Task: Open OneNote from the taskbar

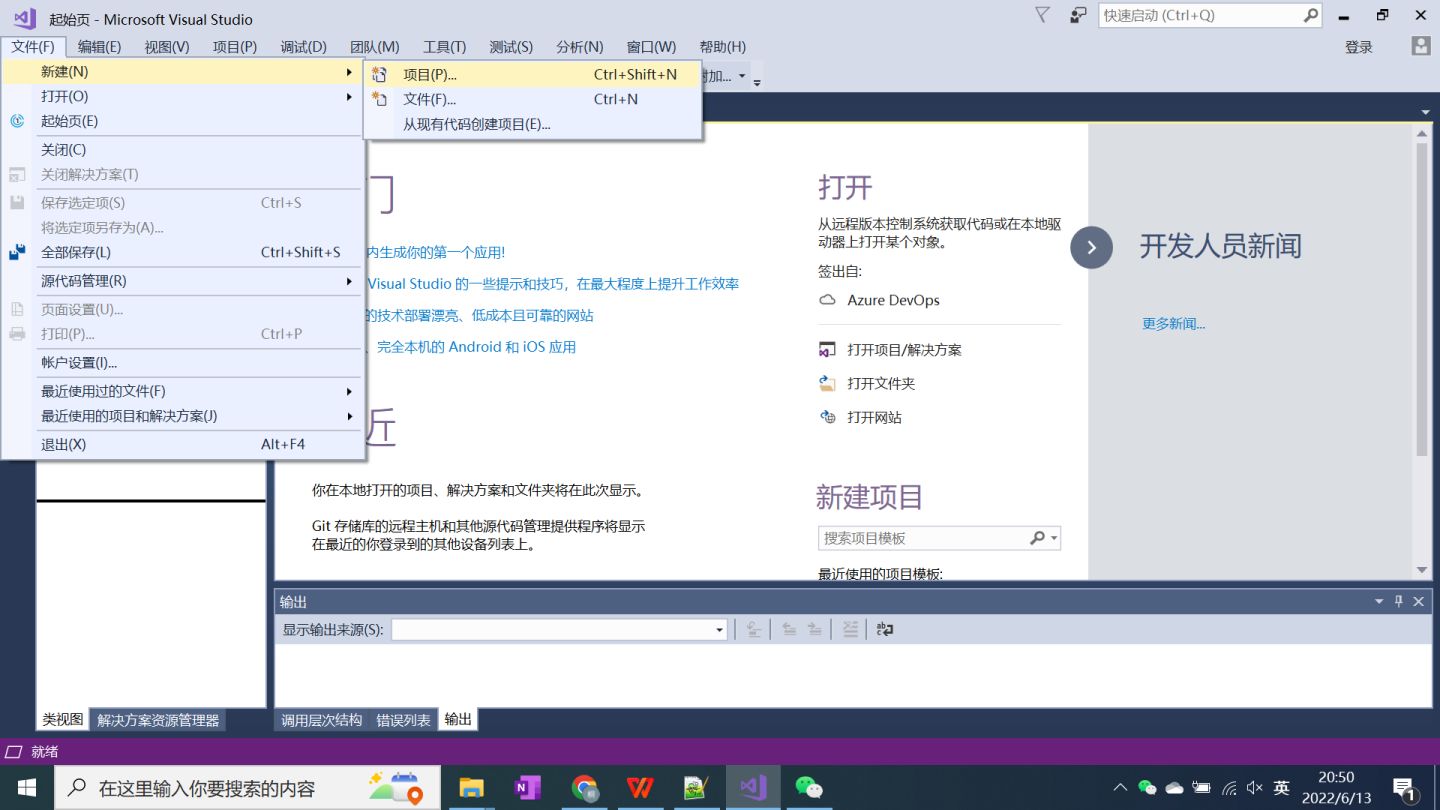Action: [527, 787]
